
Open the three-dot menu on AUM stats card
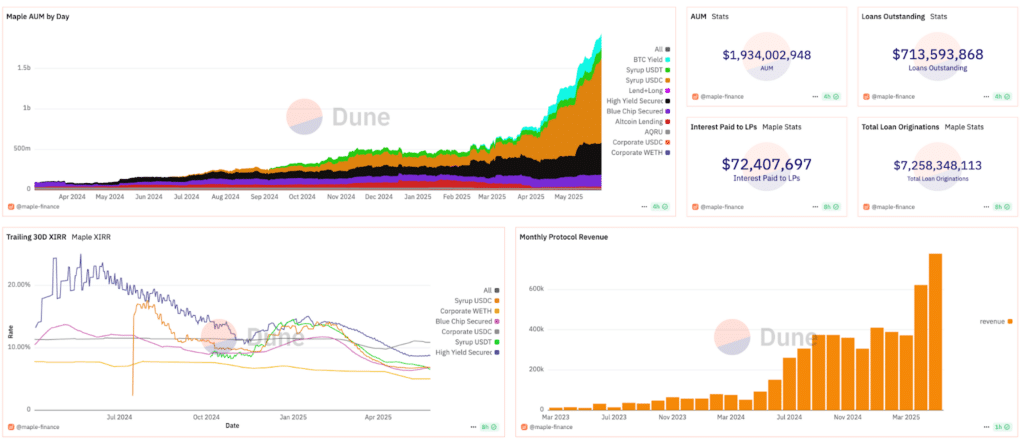tap(815, 97)
